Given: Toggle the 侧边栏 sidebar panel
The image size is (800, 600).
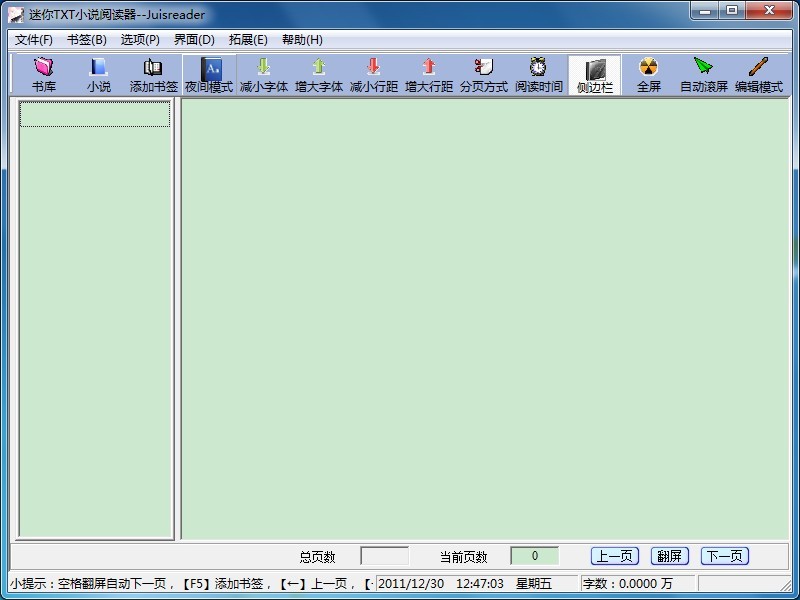Looking at the screenshot, I should coord(595,75).
